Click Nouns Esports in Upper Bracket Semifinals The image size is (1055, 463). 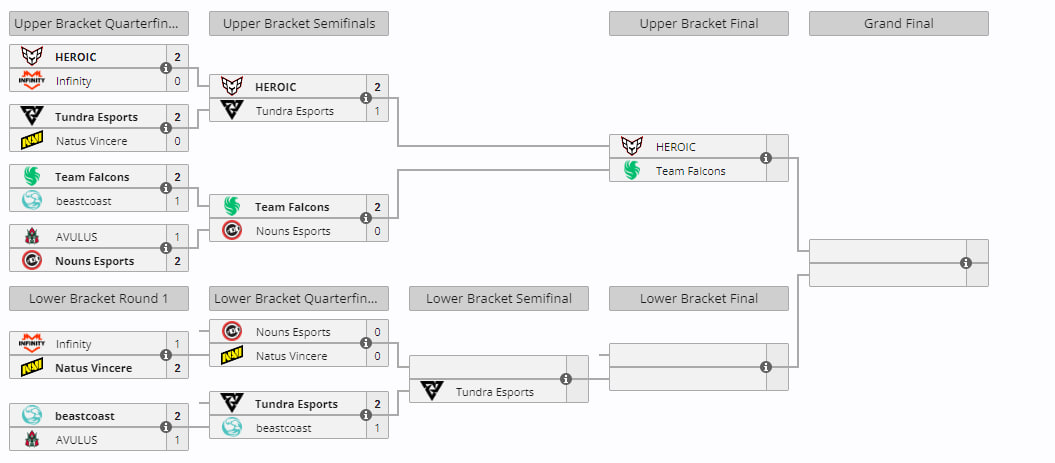pyautogui.click(x=293, y=231)
